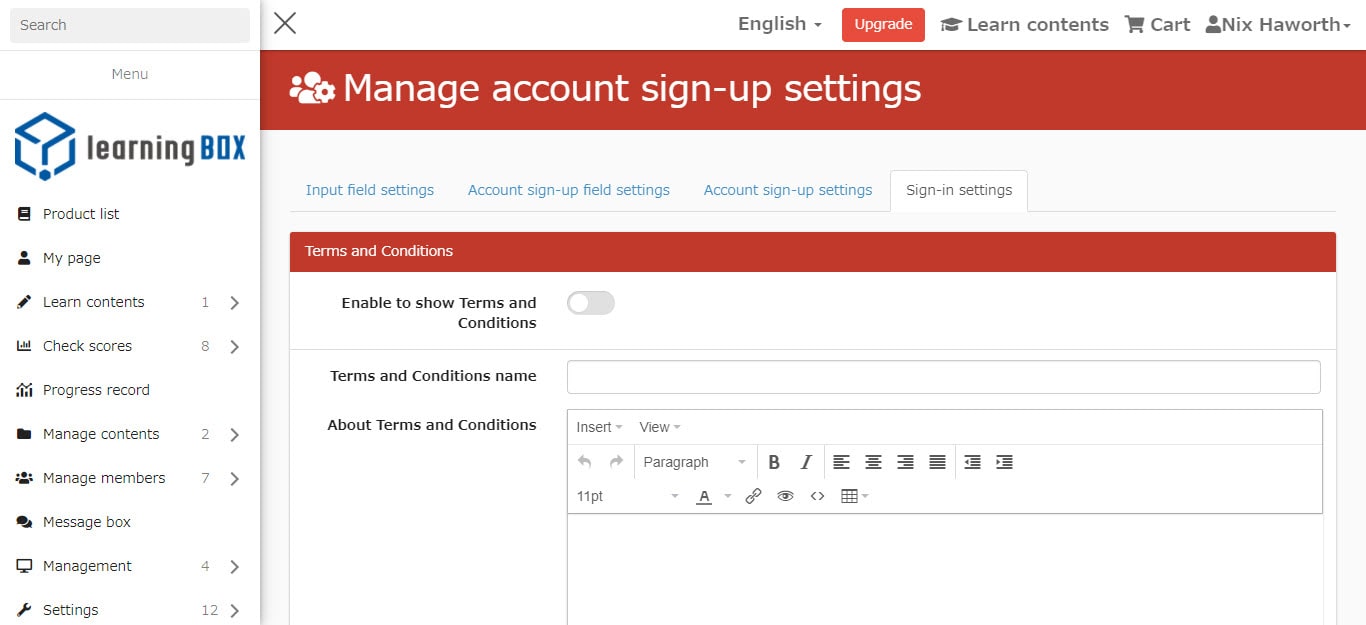Insert a link with the chain icon
The height and width of the screenshot is (625, 1366).
tap(754, 496)
